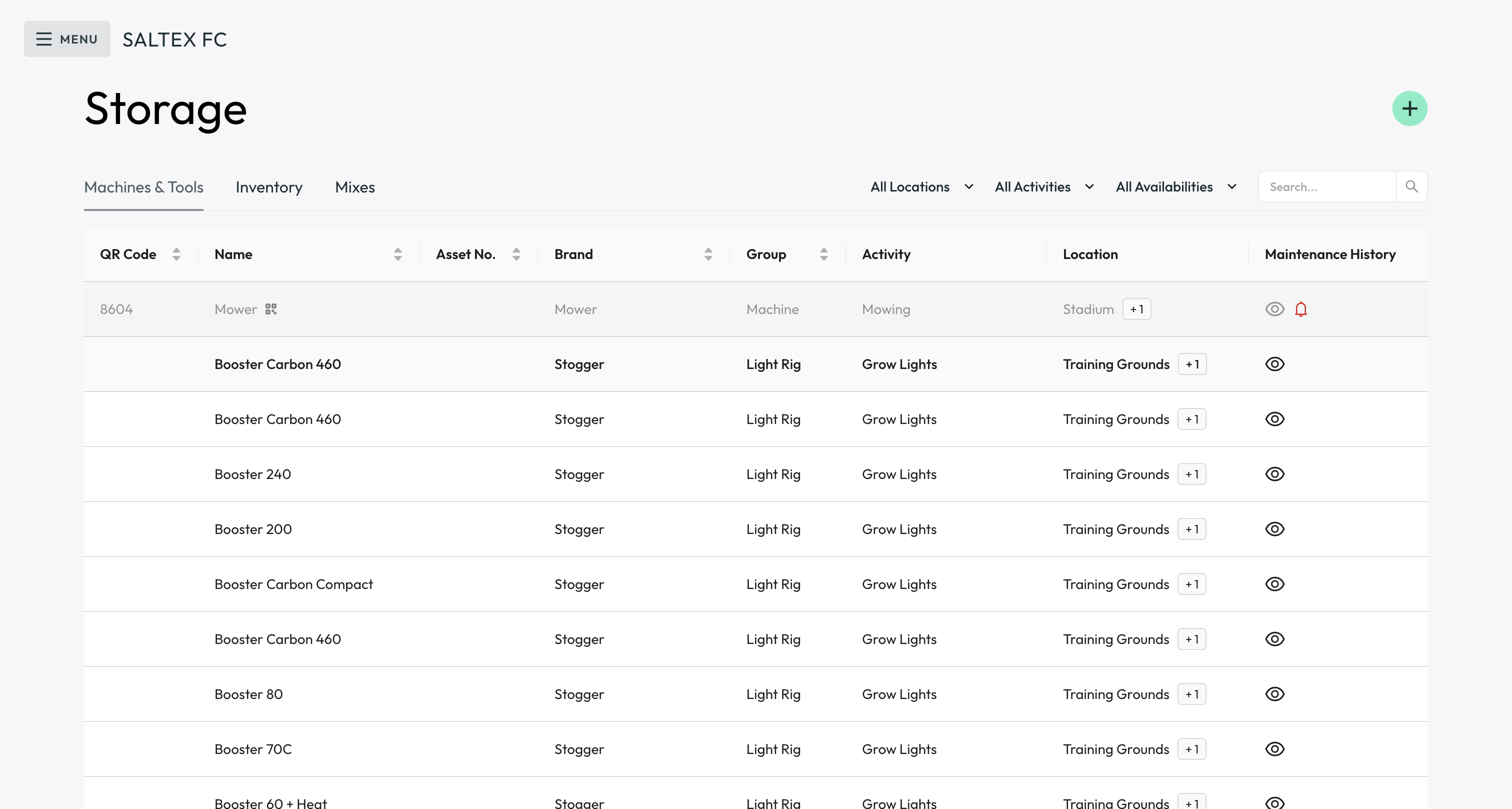The image size is (1512, 809).
Task: Click the green plus add button
Action: pos(1409,108)
